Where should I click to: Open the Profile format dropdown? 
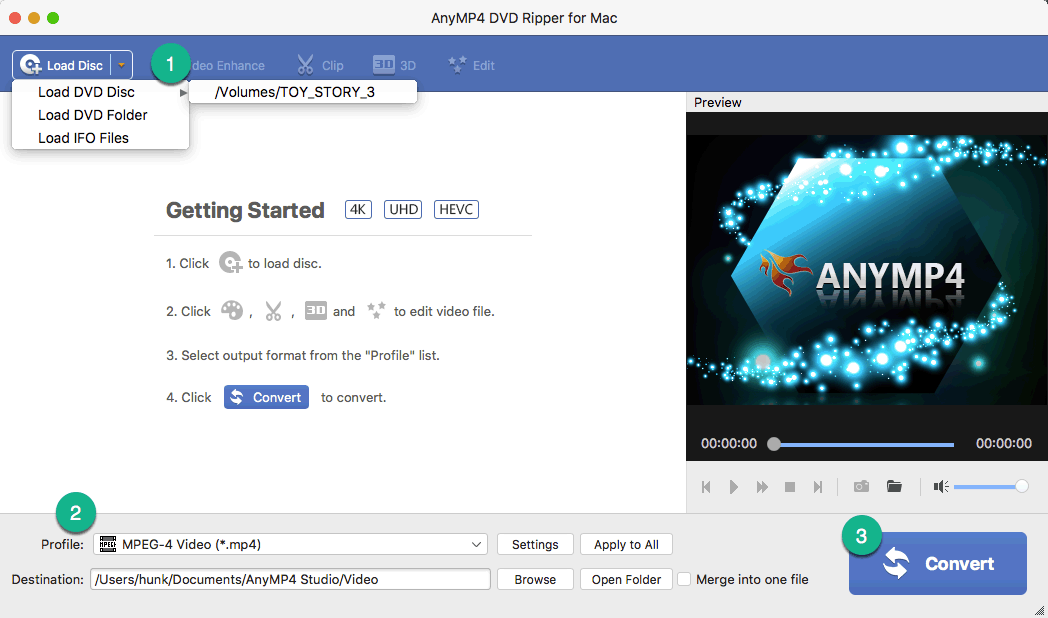coord(291,545)
